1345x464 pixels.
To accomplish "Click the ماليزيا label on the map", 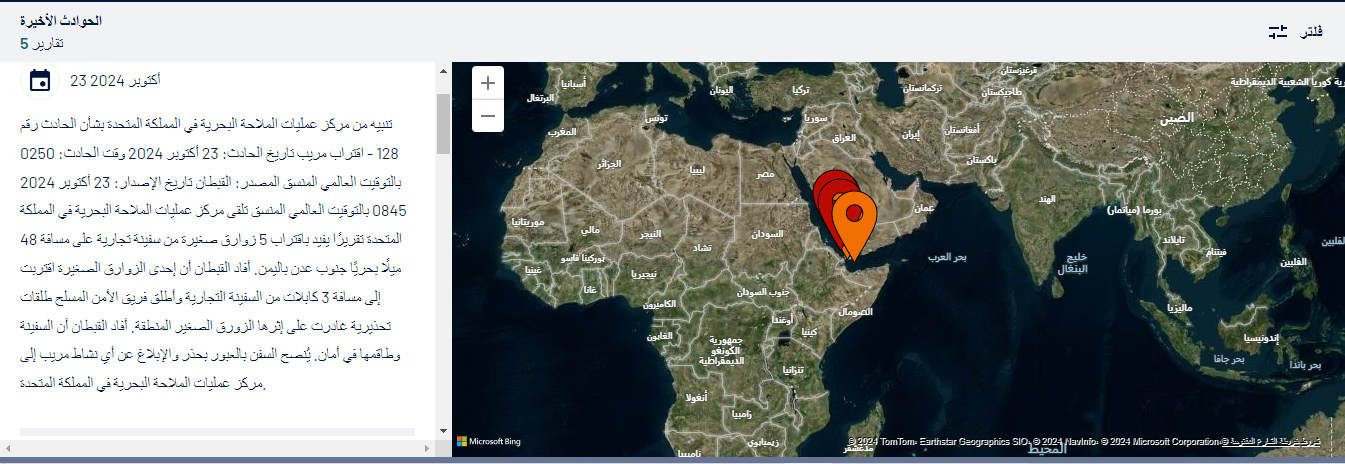I will tap(1182, 309).
